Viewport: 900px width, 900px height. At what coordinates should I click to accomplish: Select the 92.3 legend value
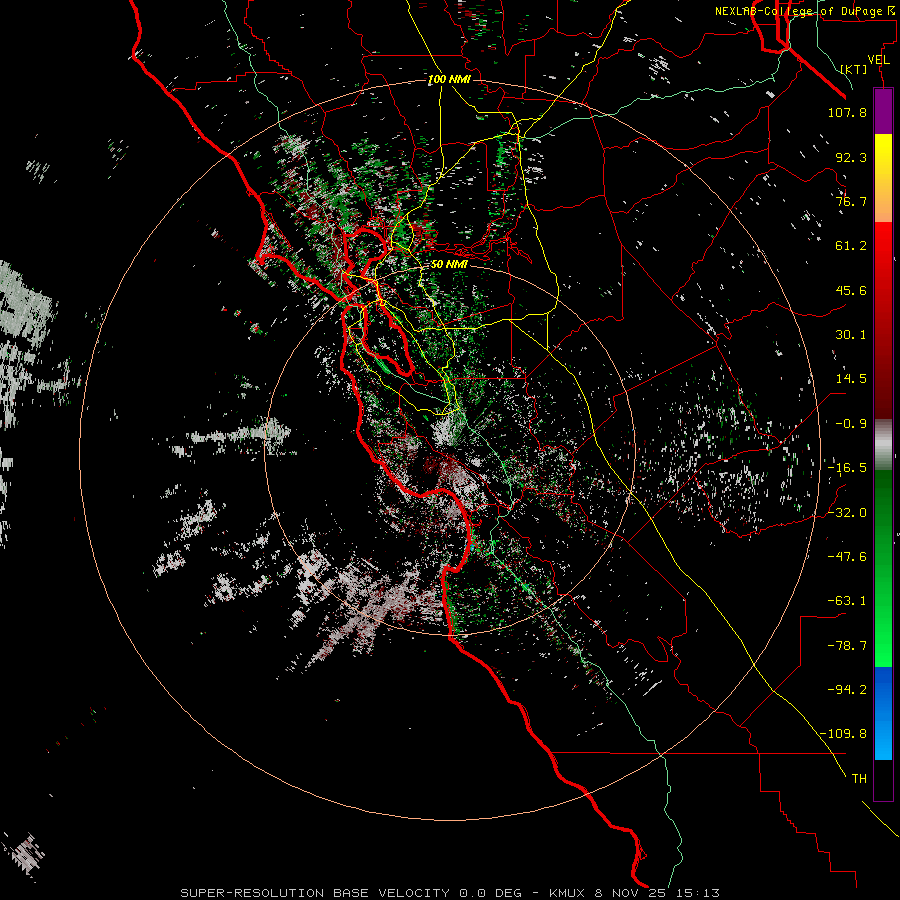(x=851, y=157)
